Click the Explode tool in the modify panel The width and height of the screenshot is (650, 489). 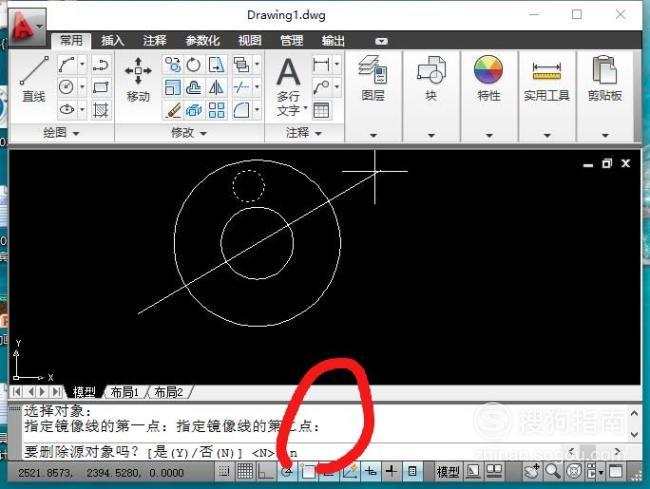click(194, 110)
